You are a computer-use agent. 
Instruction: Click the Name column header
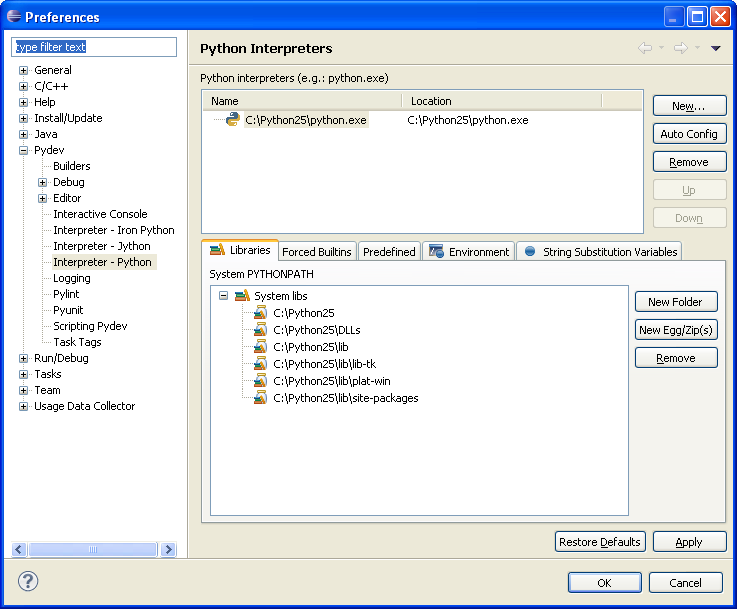[302, 101]
